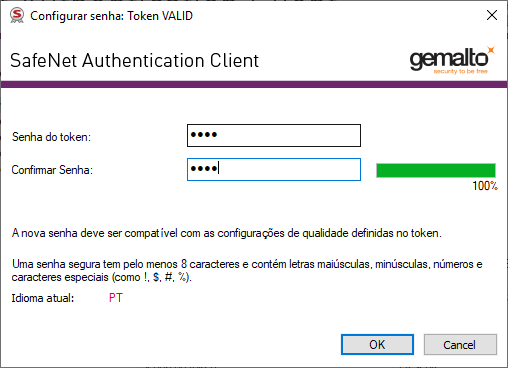Click the Cancel button

tap(460, 344)
